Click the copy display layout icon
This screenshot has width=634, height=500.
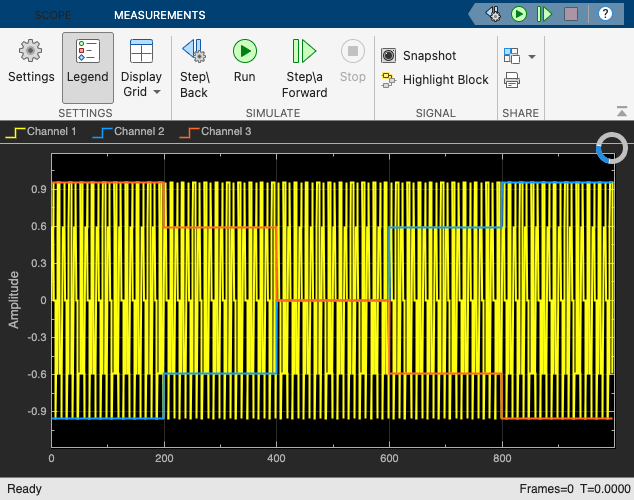coord(512,56)
